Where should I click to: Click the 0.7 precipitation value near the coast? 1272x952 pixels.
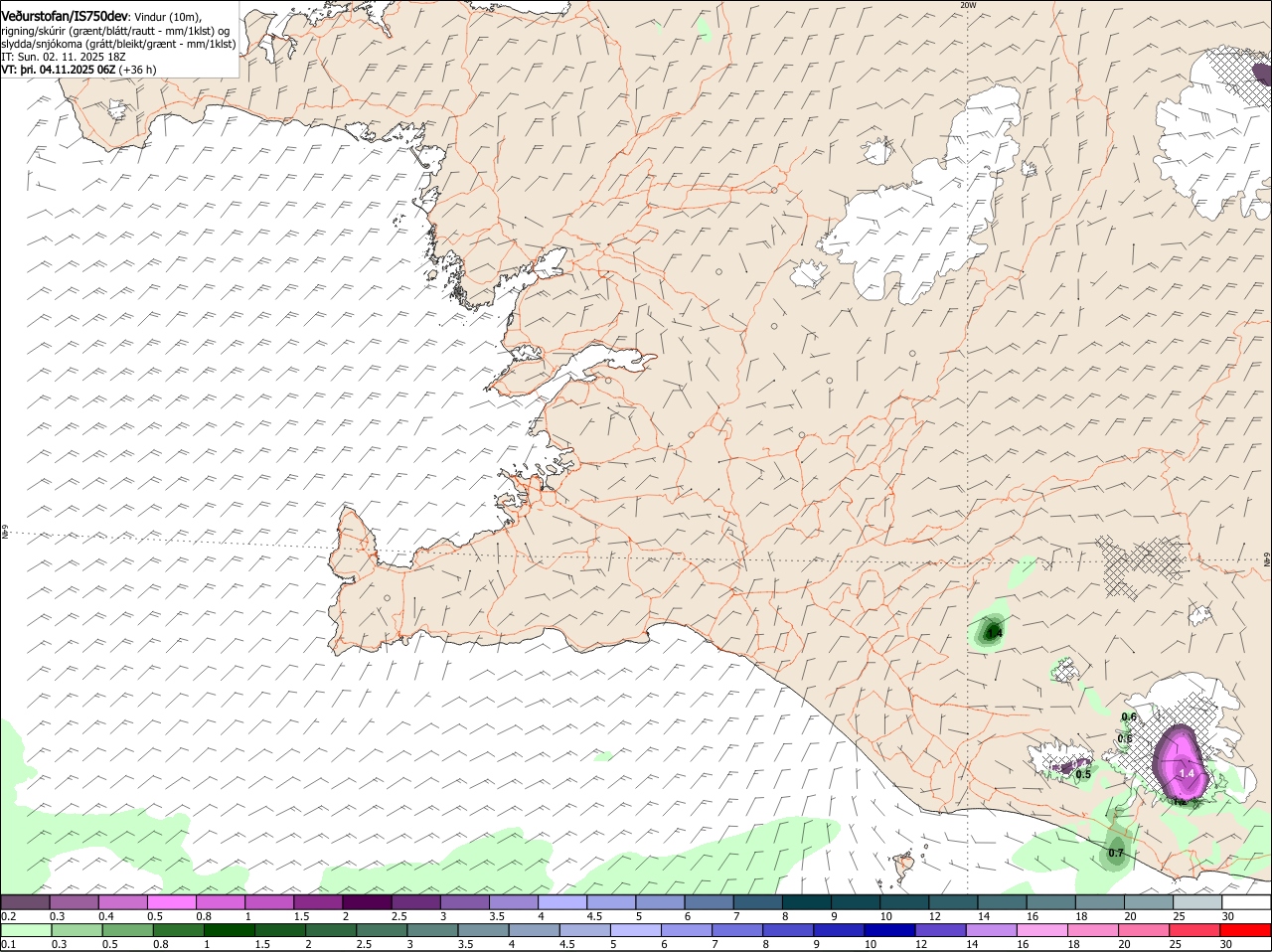(1116, 853)
